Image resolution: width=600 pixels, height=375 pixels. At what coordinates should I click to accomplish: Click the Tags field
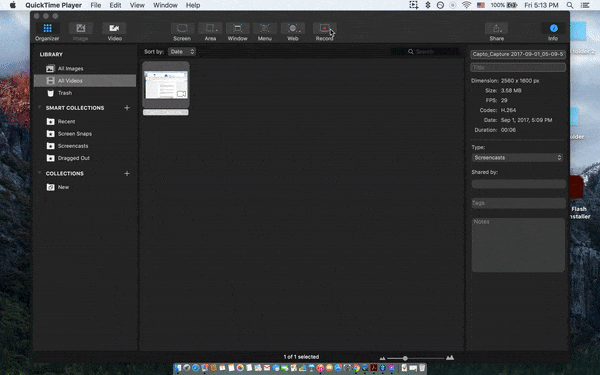click(x=518, y=203)
